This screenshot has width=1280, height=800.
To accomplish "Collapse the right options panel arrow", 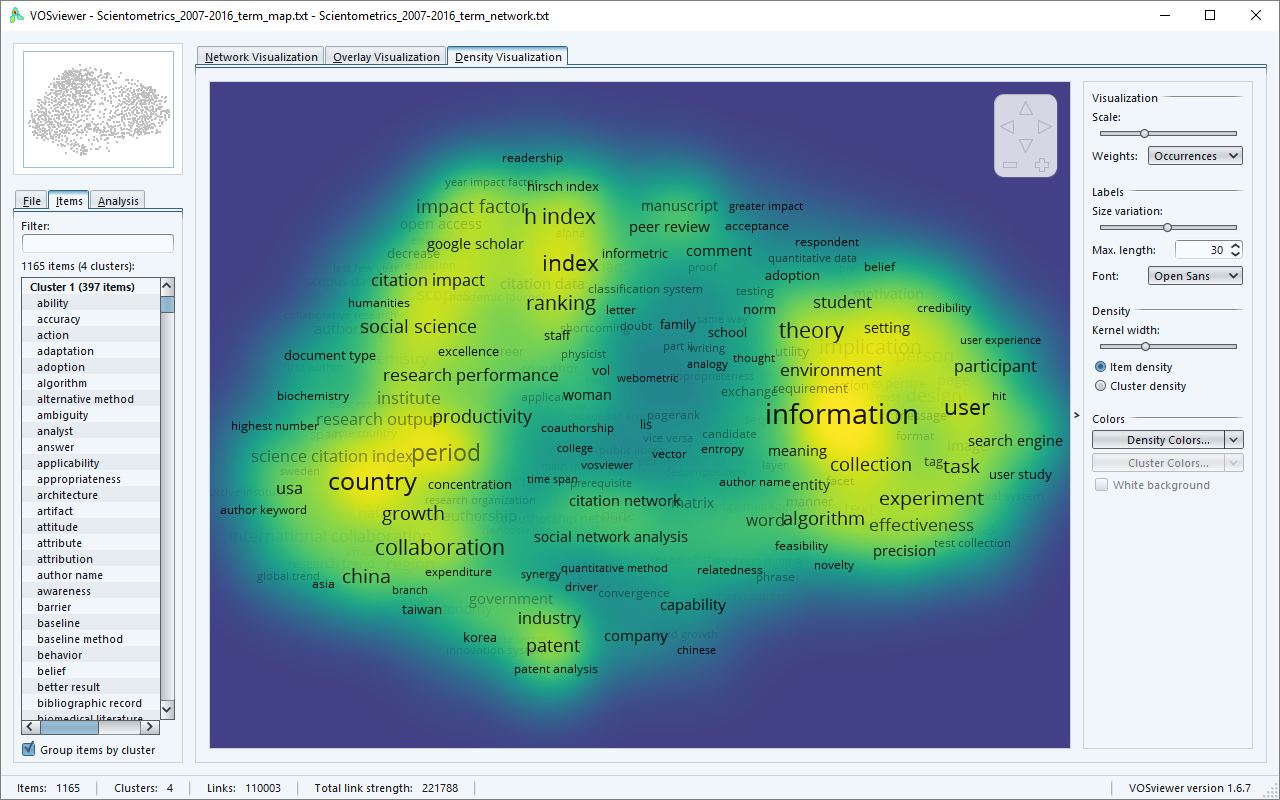I will (x=1077, y=415).
